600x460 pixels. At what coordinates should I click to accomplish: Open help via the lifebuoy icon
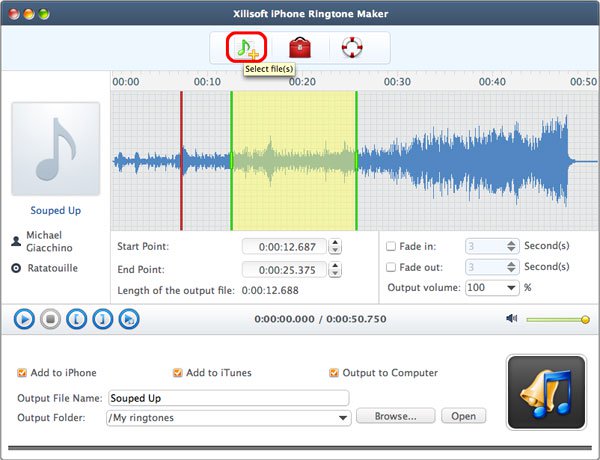pos(352,47)
